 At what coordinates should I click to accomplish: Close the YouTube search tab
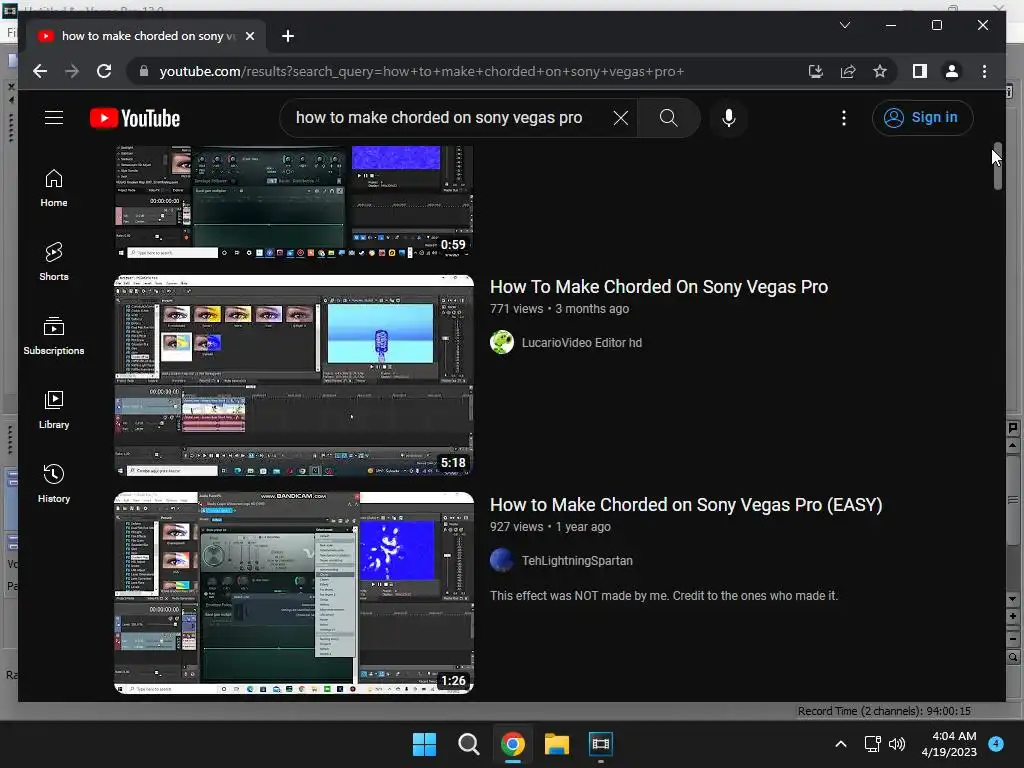pos(249,36)
